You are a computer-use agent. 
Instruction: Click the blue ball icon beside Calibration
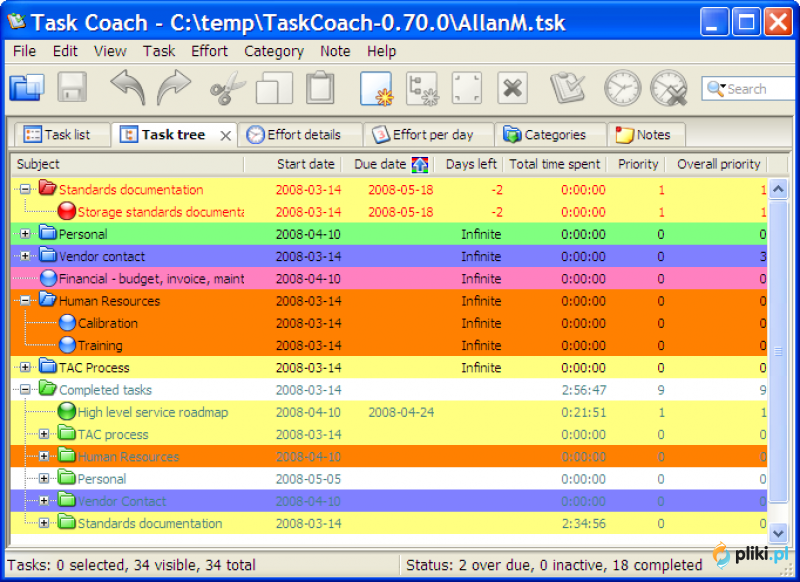[x=67, y=322]
